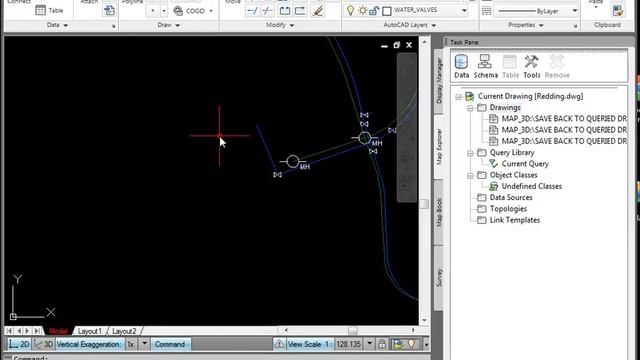Switch to 3D view mode
The height and width of the screenshot is (360, 640).
click(43, 344)
